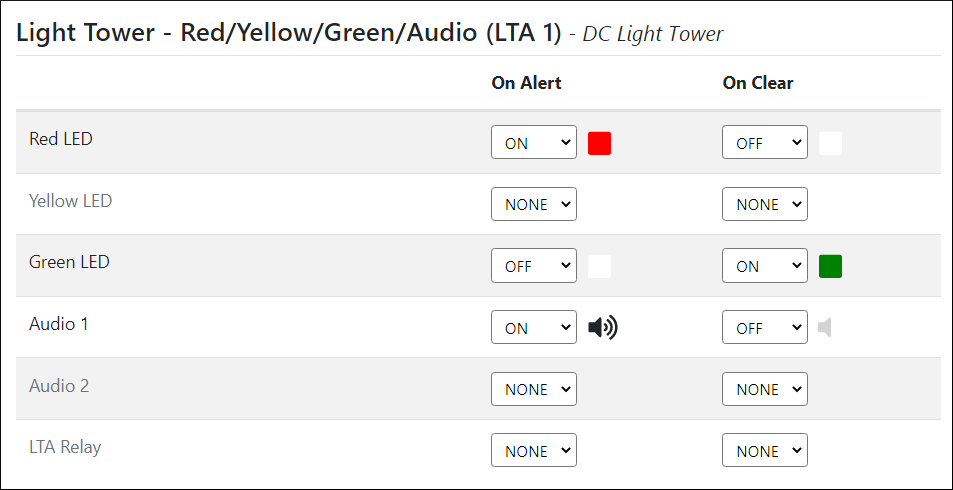Click the Yellow LED row label
Image resolution: width=953 pixels, height=490 pixels.
[x=70, y=201]
